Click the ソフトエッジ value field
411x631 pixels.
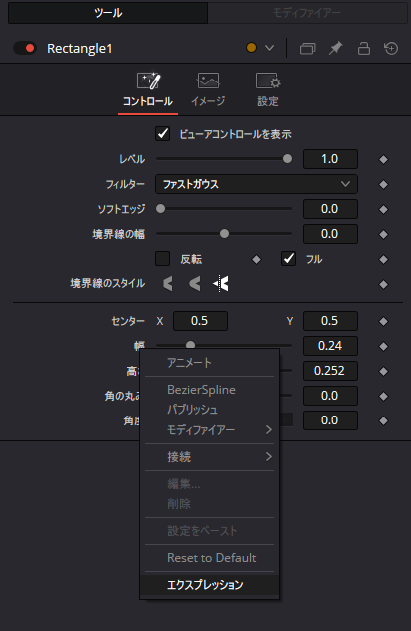(x=330, y=209)
